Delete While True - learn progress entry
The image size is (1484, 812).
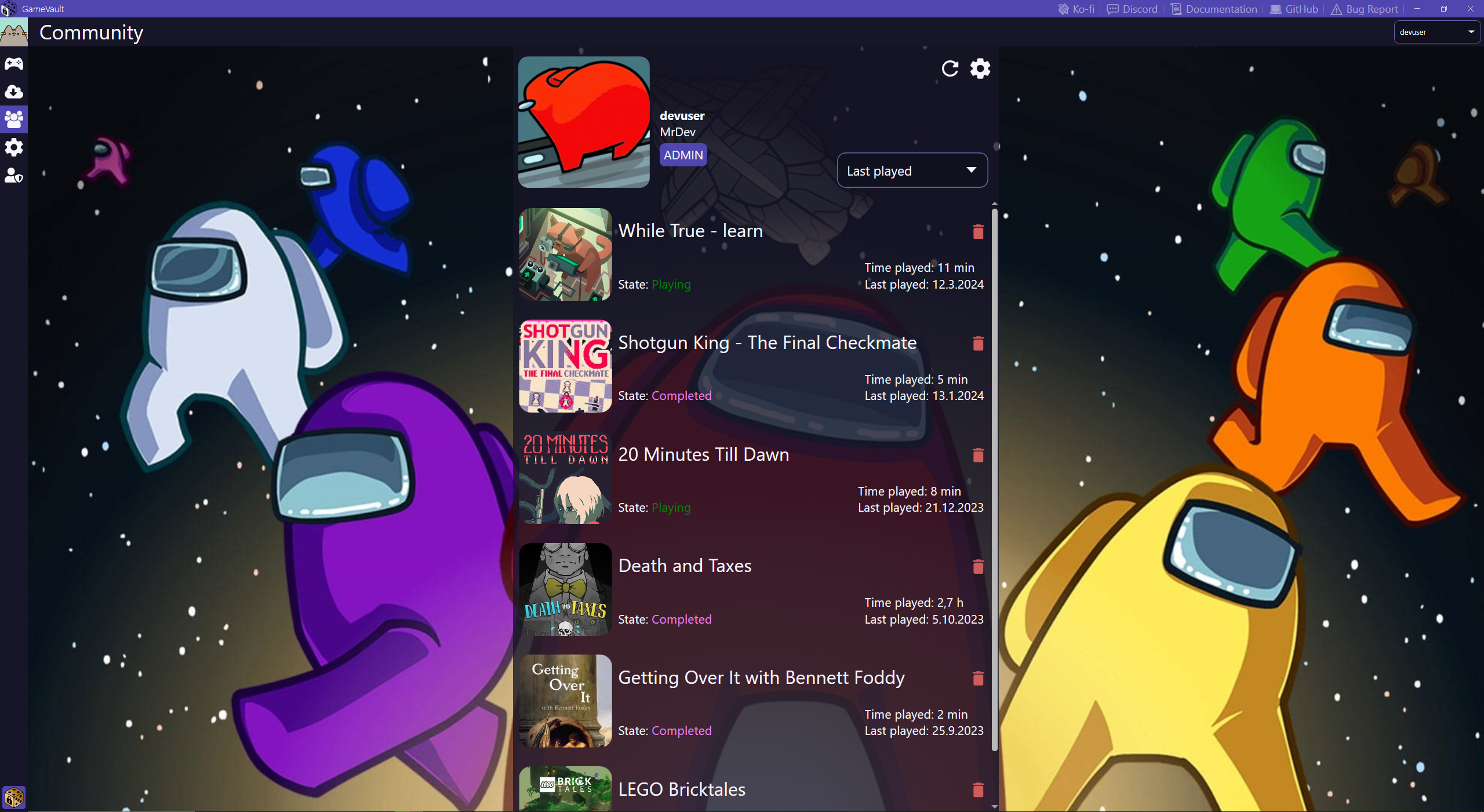pos(978,232)
